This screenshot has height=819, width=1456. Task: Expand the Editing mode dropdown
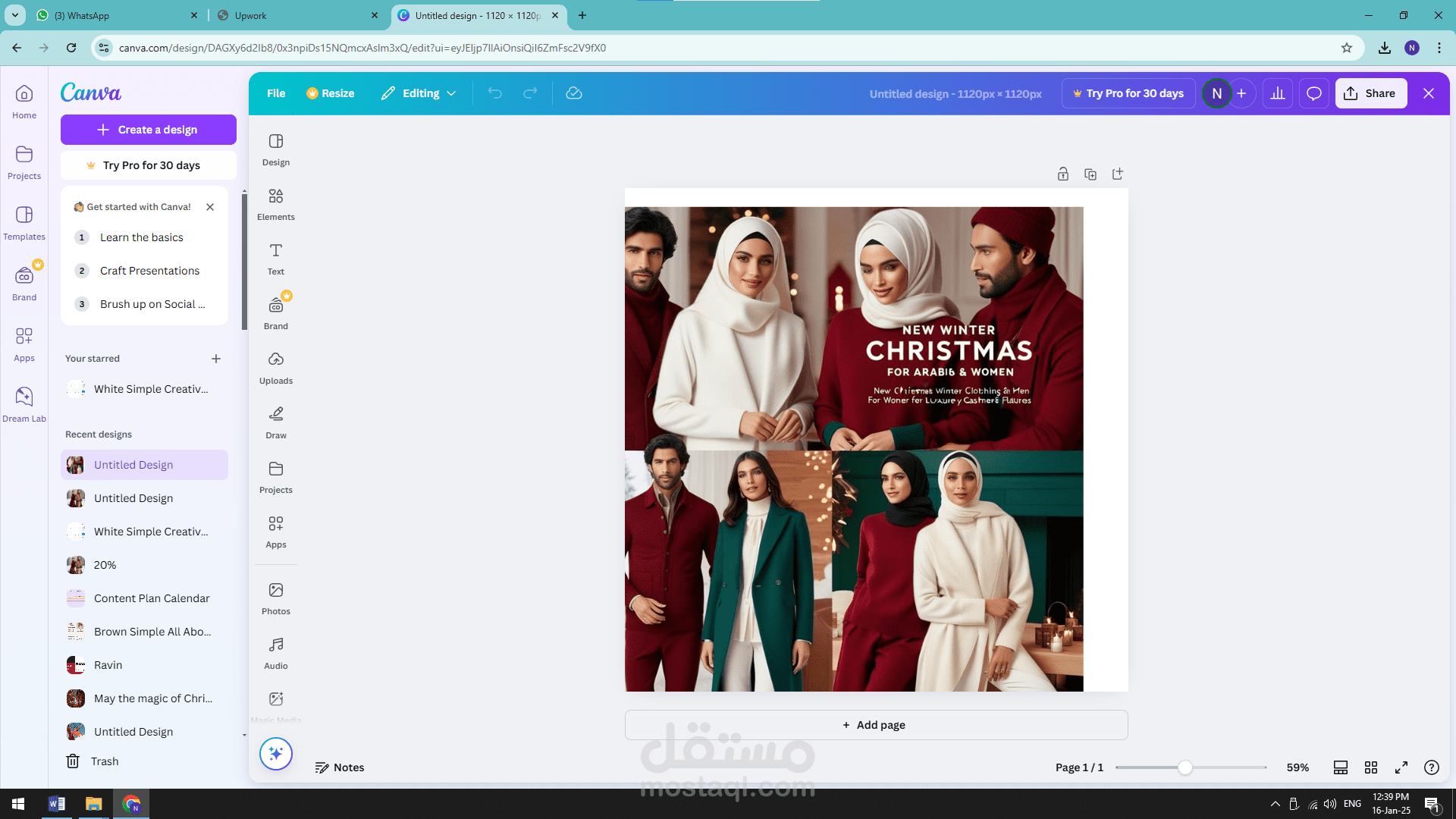tap(419, 93)
